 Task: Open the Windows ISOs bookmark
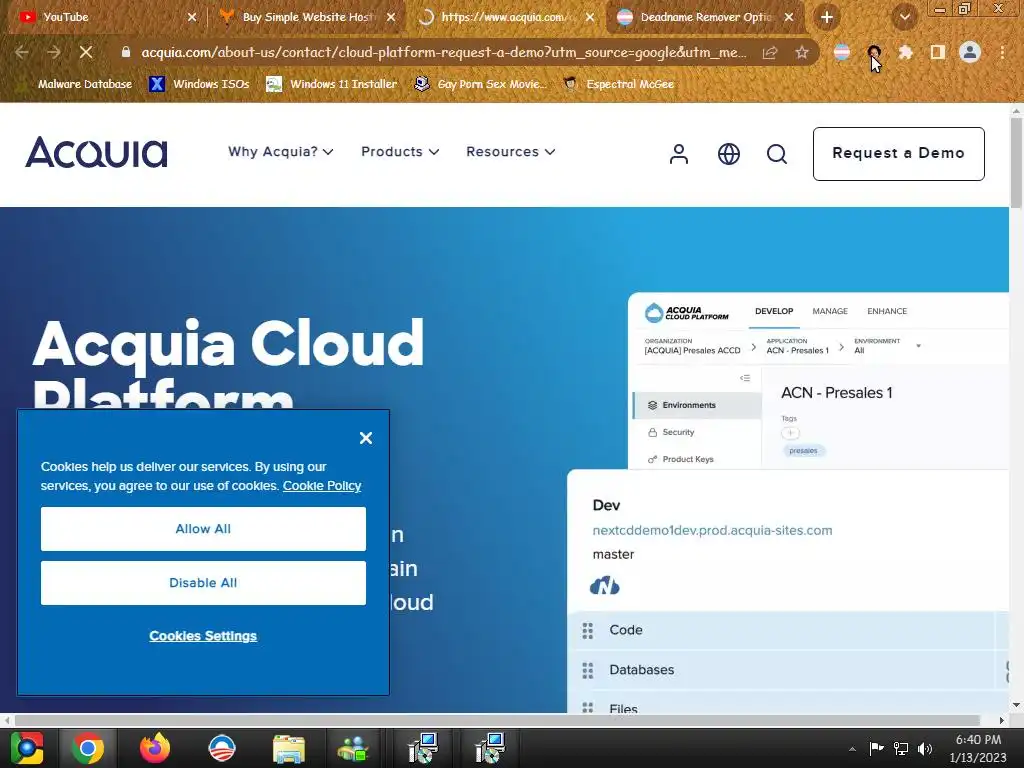tap(199, 84)
